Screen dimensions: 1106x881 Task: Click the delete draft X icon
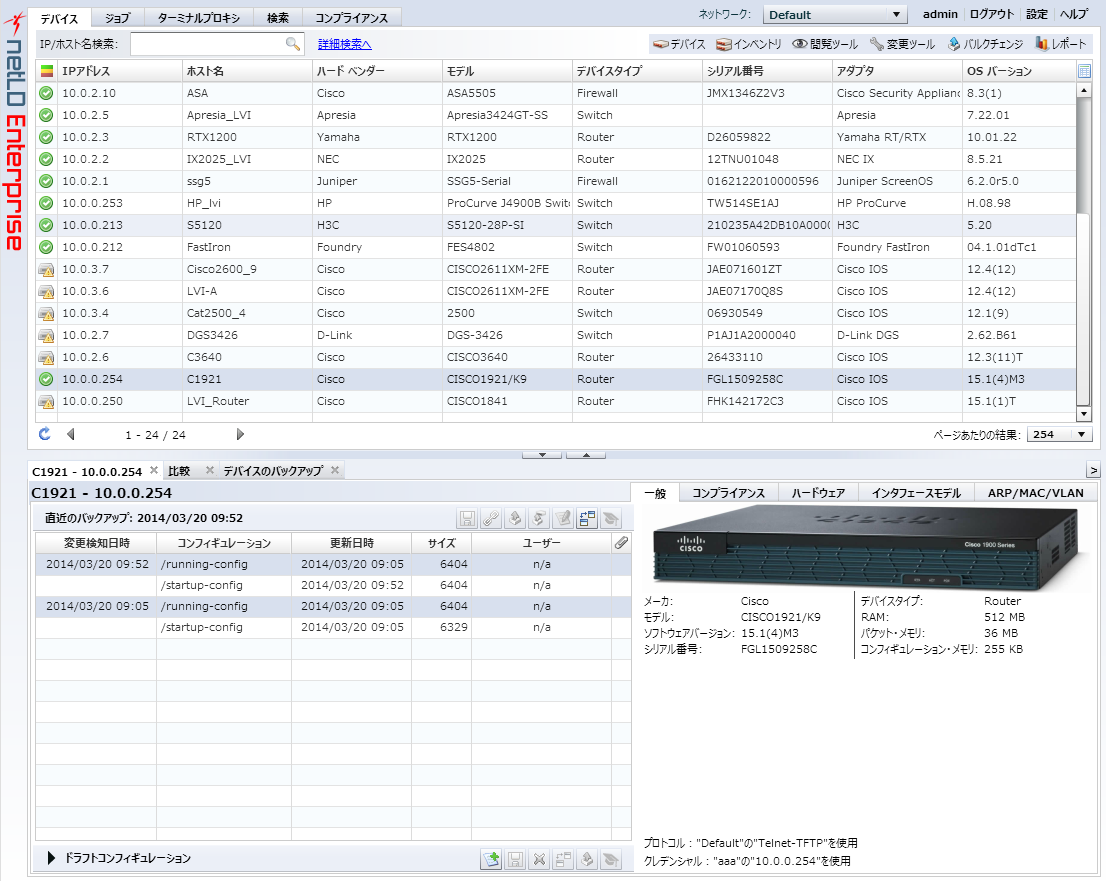[540, 859]
